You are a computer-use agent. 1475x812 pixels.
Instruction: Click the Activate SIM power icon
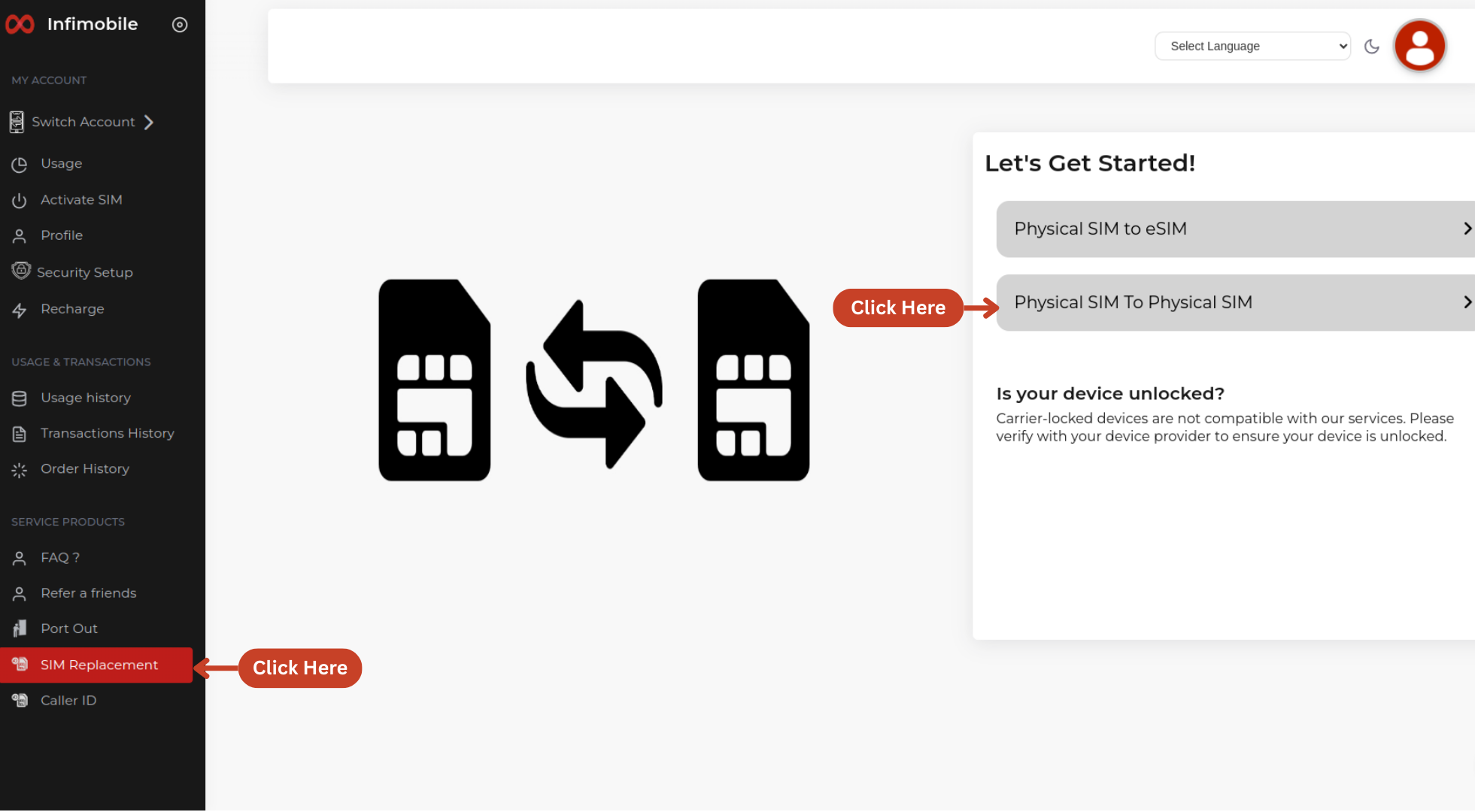click(20, 200)
